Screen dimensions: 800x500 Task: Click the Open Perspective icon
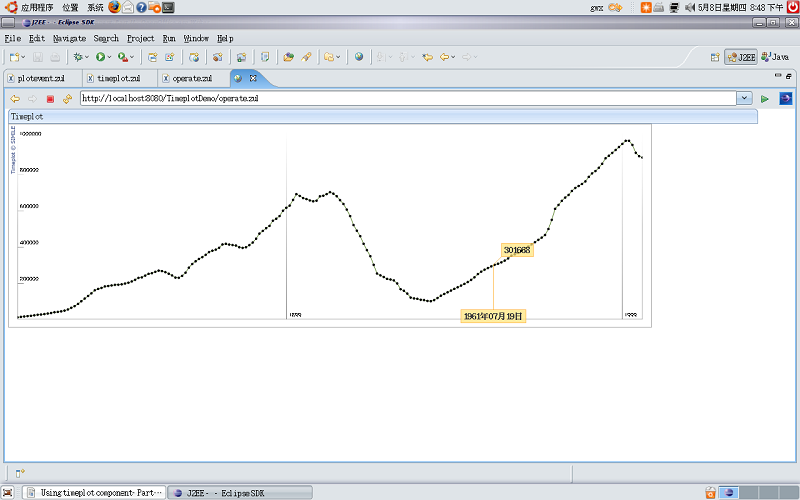[x=715, y=57]
